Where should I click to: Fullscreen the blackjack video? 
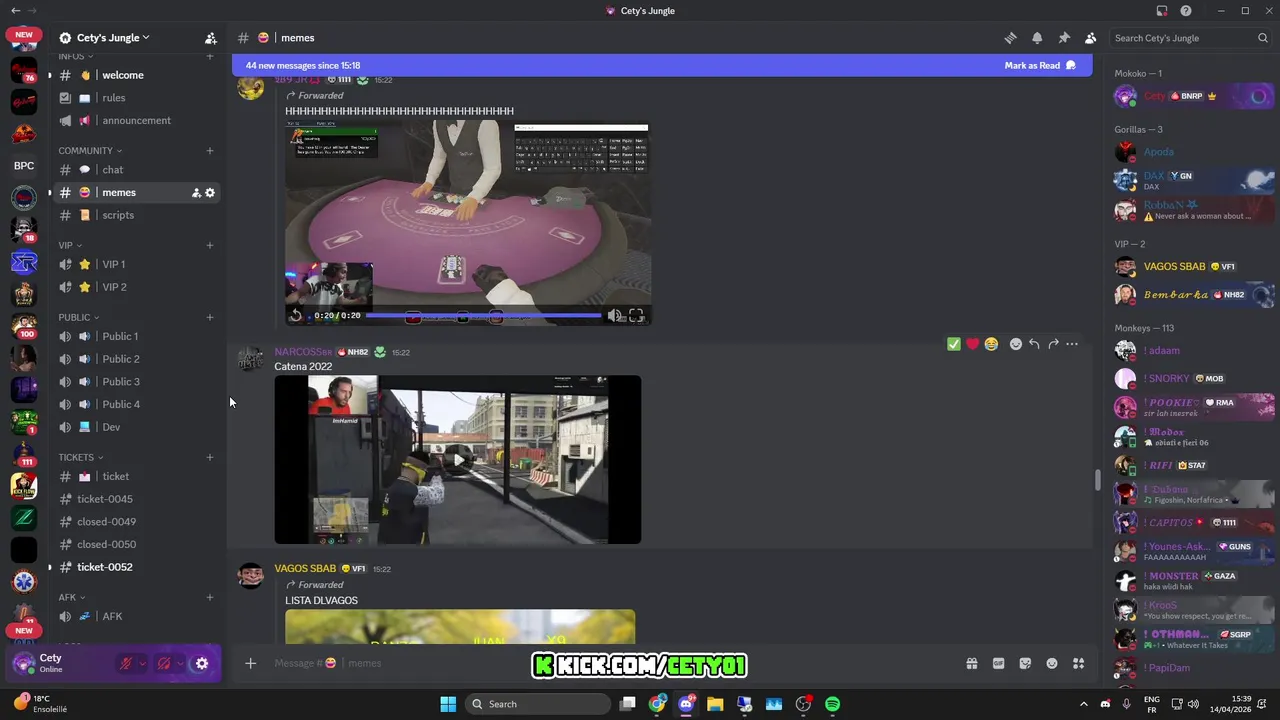636,315
